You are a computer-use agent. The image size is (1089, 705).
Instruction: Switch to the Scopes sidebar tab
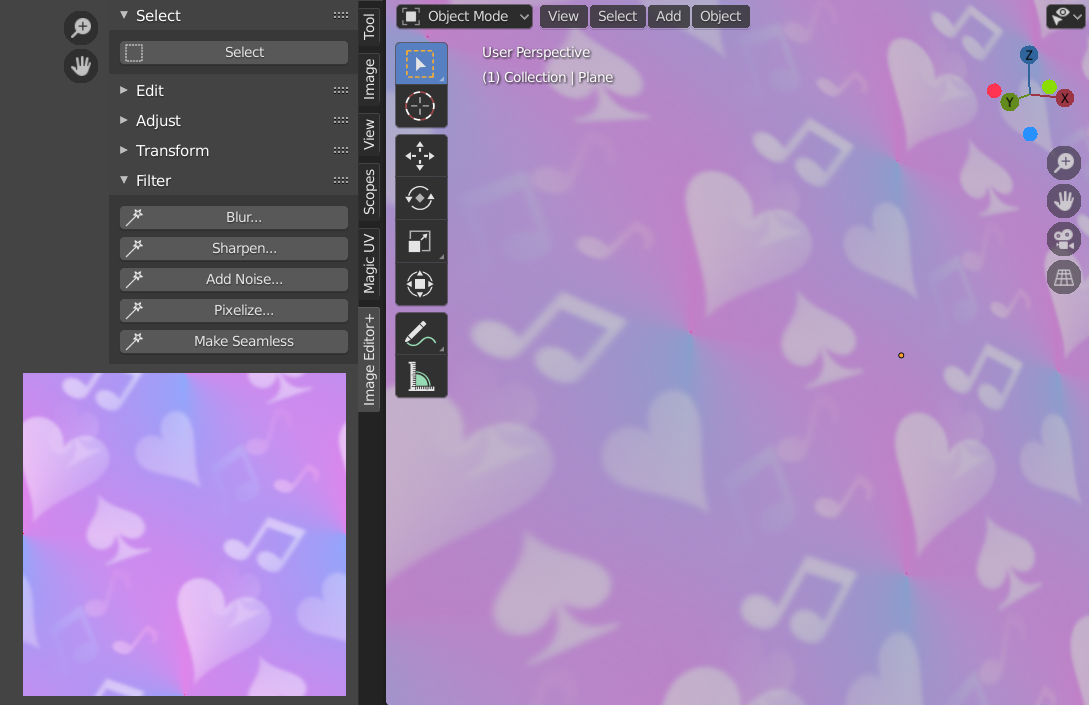pos(369,192)
